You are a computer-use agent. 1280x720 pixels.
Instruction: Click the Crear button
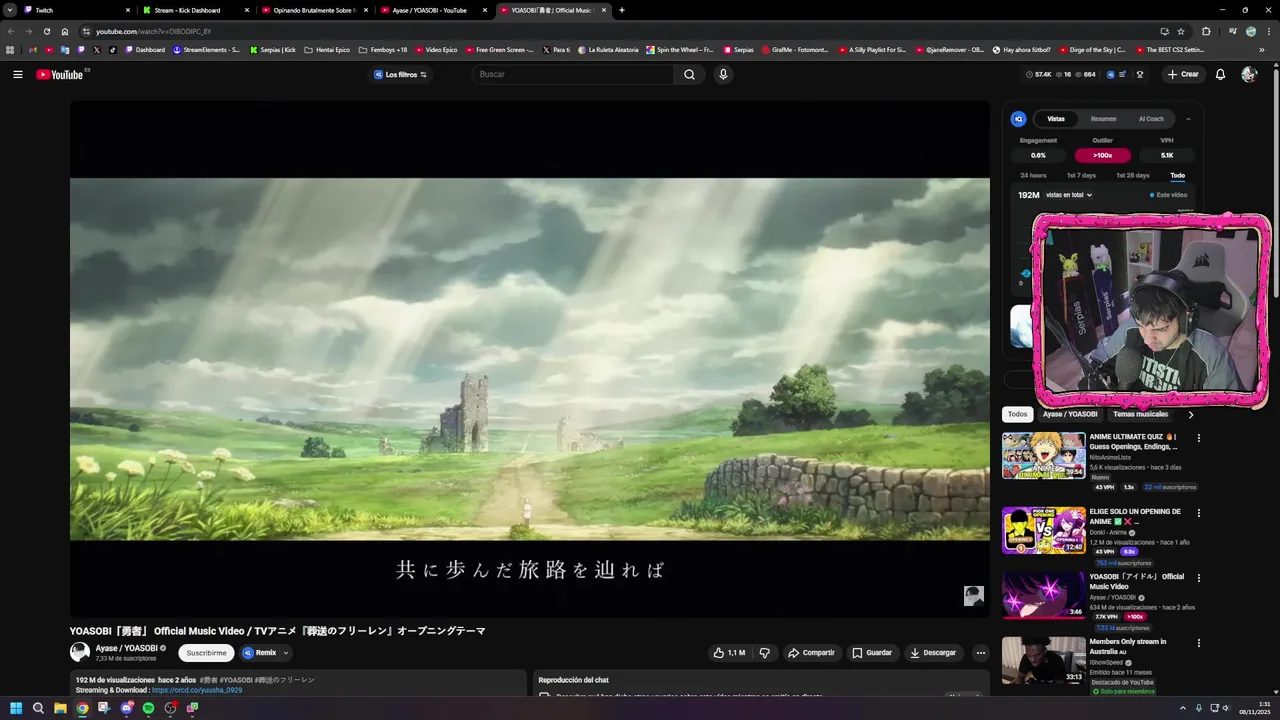(x=1183, y=74)
